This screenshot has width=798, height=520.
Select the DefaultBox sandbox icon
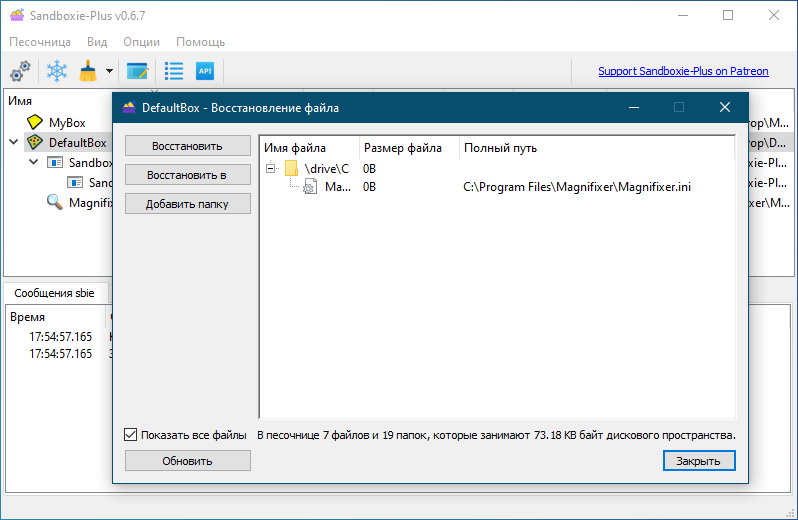pos(35,142)
